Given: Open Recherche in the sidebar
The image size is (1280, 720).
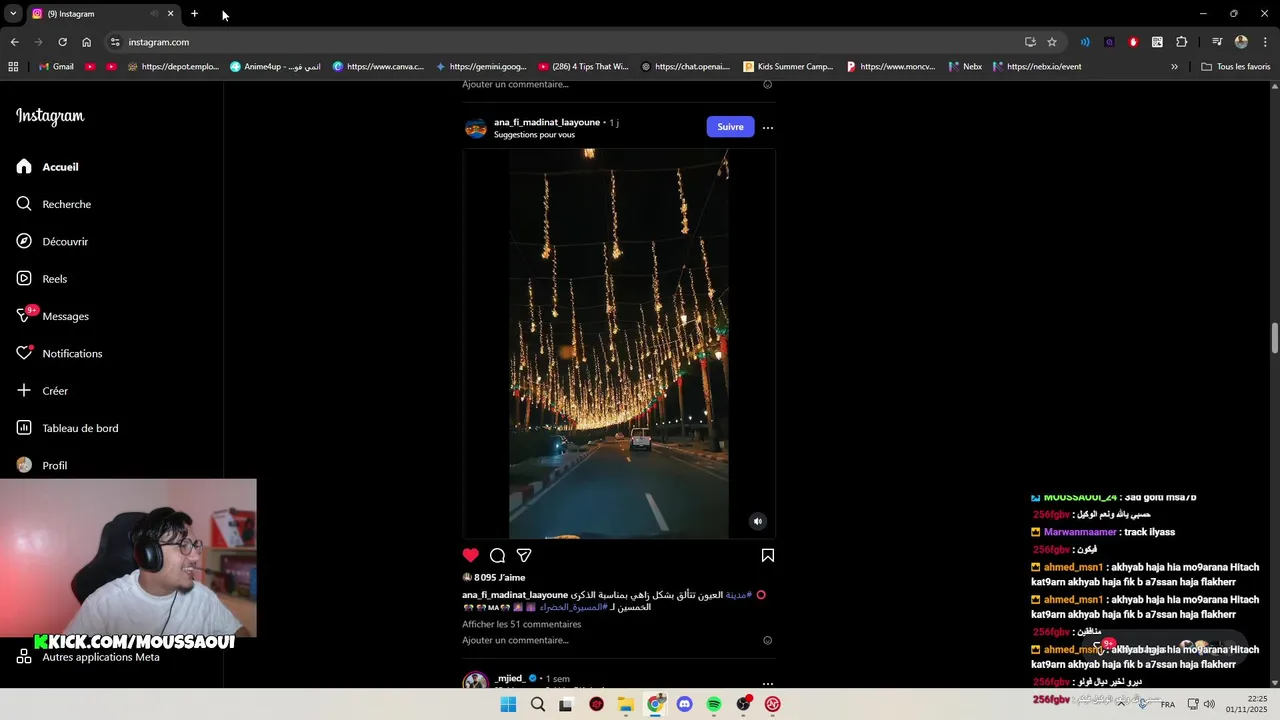Looking at the screenshot, I should tap(54, 204).
